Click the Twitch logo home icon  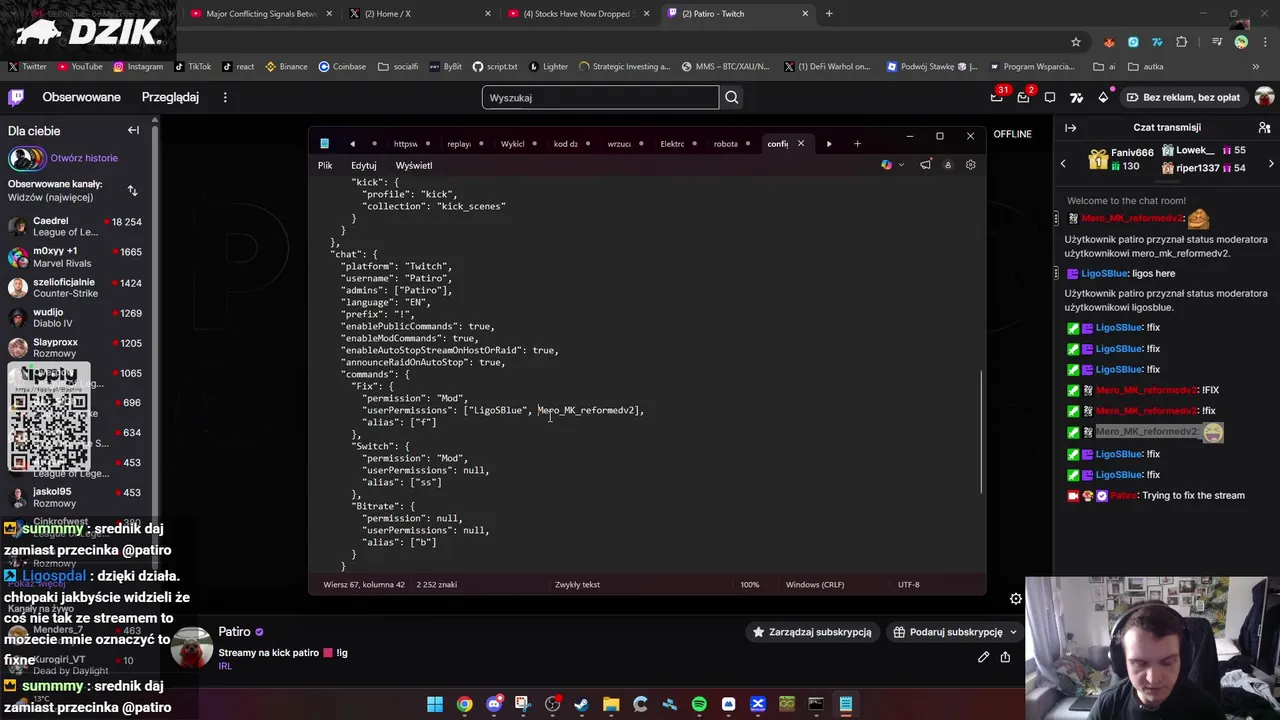[16, 97]
